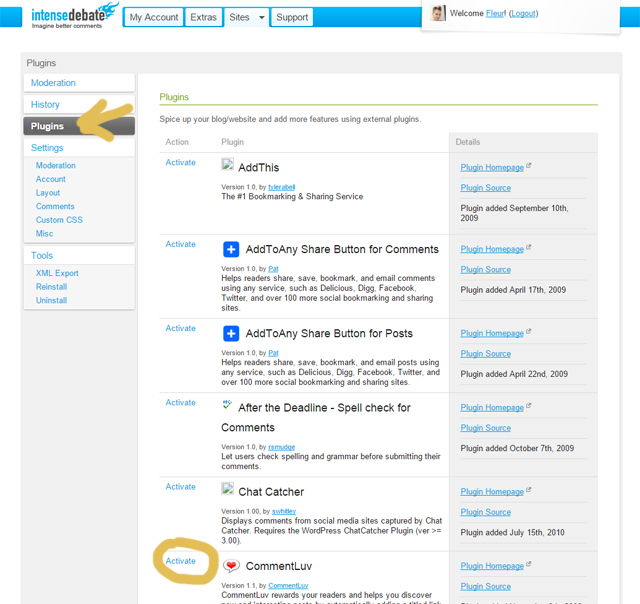The height and width of the screenshot is (604, 640).
Task: Open Moderation in the sidebar top
Action: (x=79, y=83)
